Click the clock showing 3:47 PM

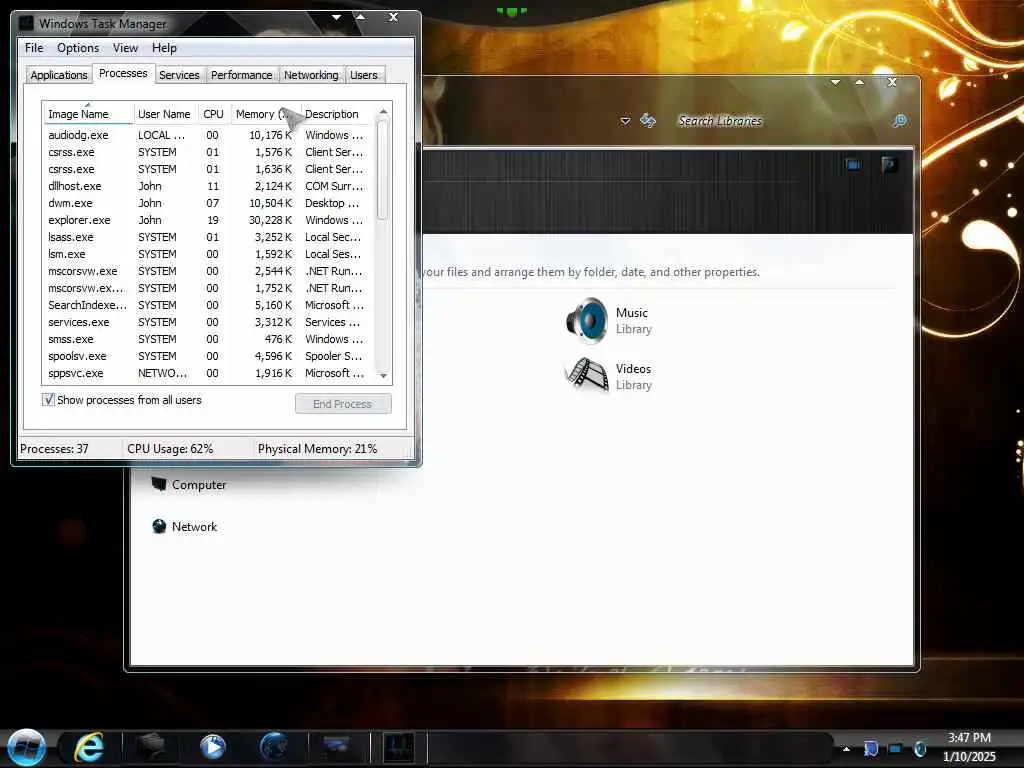(x=969, y=738)
